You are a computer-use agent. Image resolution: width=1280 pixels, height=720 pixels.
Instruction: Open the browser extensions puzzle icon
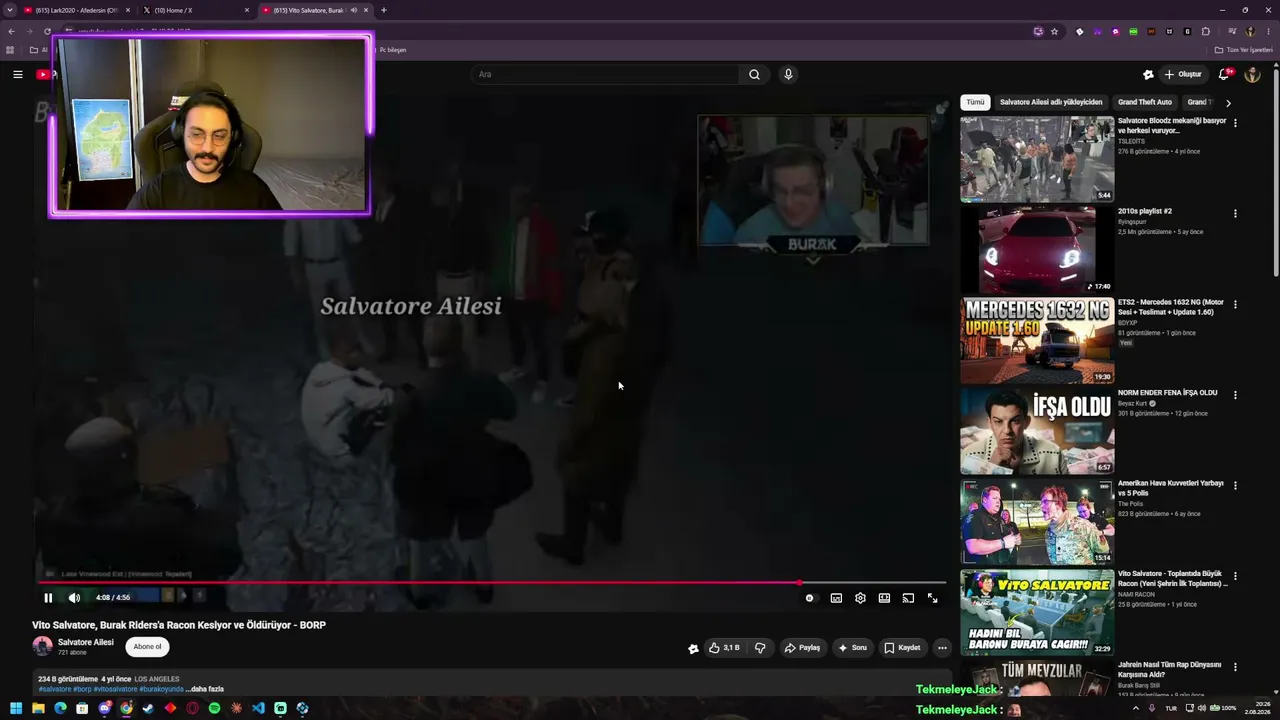(x=1206, y=32)
